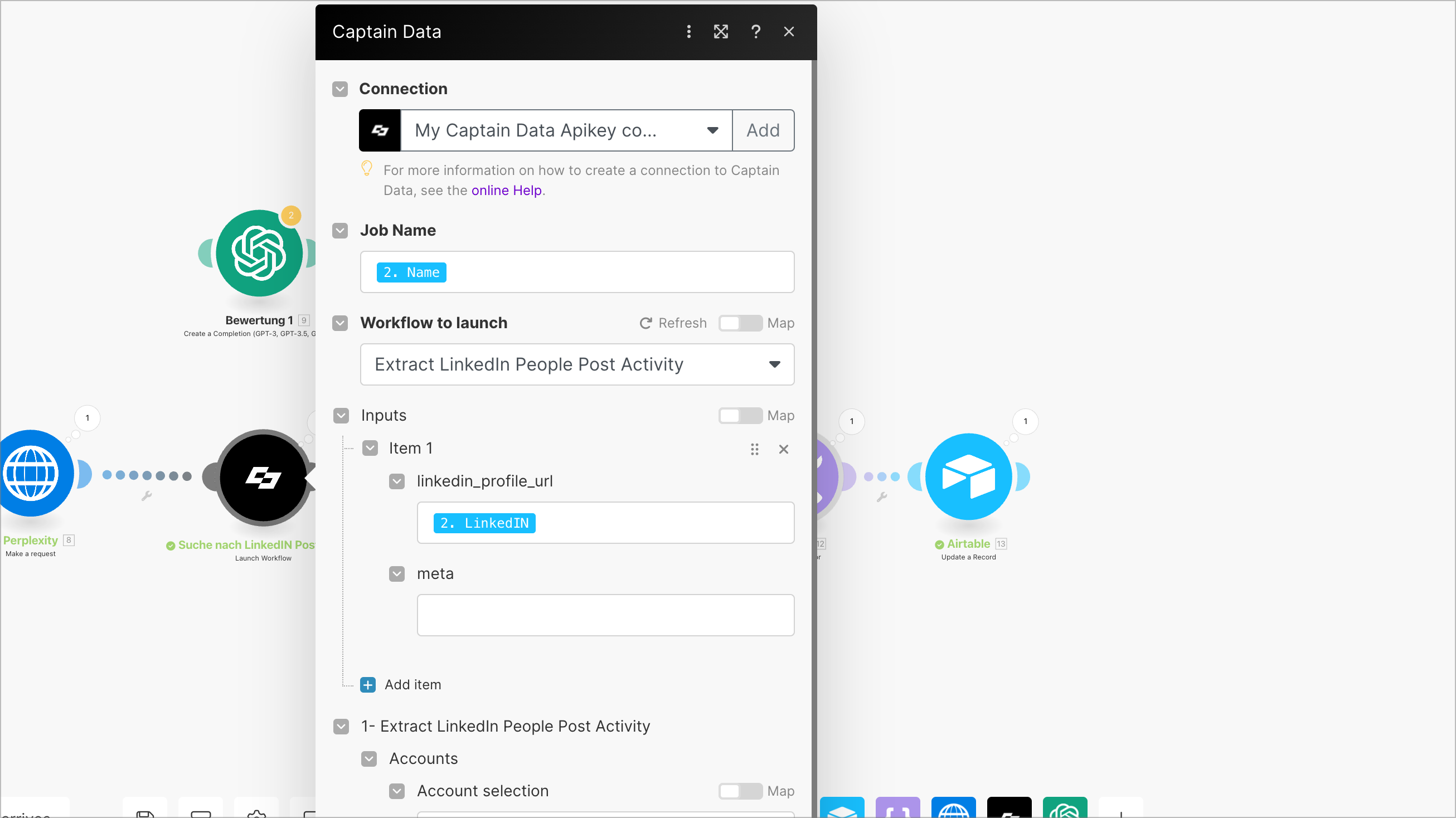
Task: Click into the empty meta input field
Action: point(605,615)
